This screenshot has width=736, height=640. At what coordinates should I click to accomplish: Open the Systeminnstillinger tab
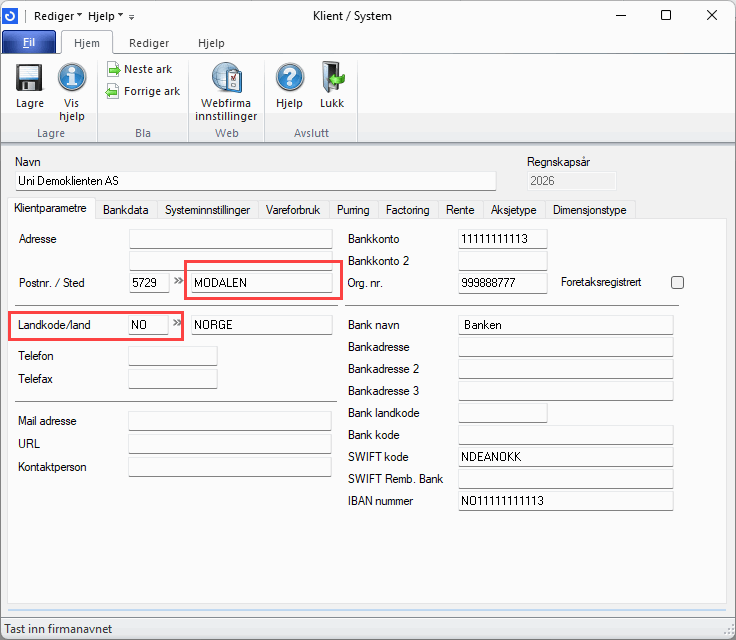pos(207,210)
